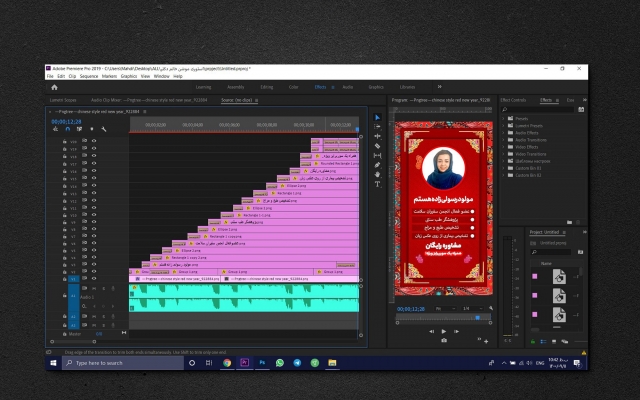Expand the Video Transitions folder
The height and width of the screenshot is (400, 640).
[x=504, y=154]
